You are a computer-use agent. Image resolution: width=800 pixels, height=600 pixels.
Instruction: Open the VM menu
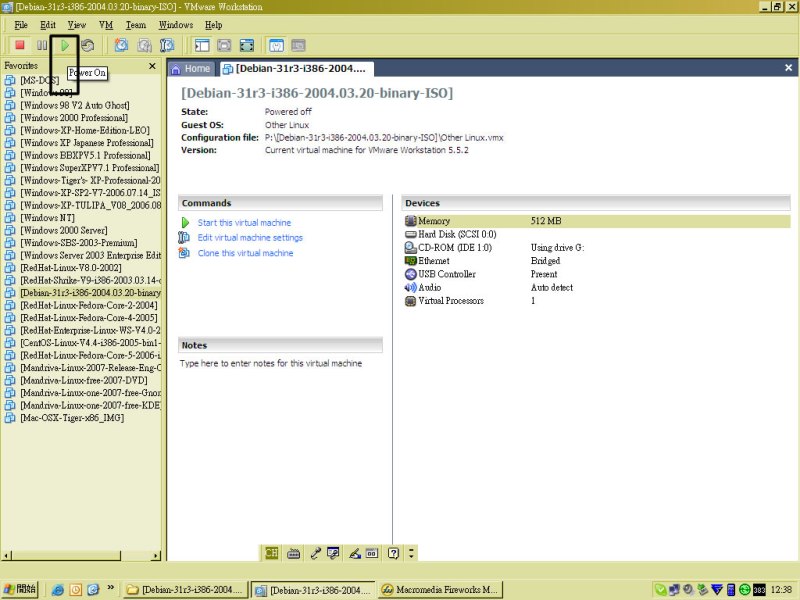[x=106, y=25]
